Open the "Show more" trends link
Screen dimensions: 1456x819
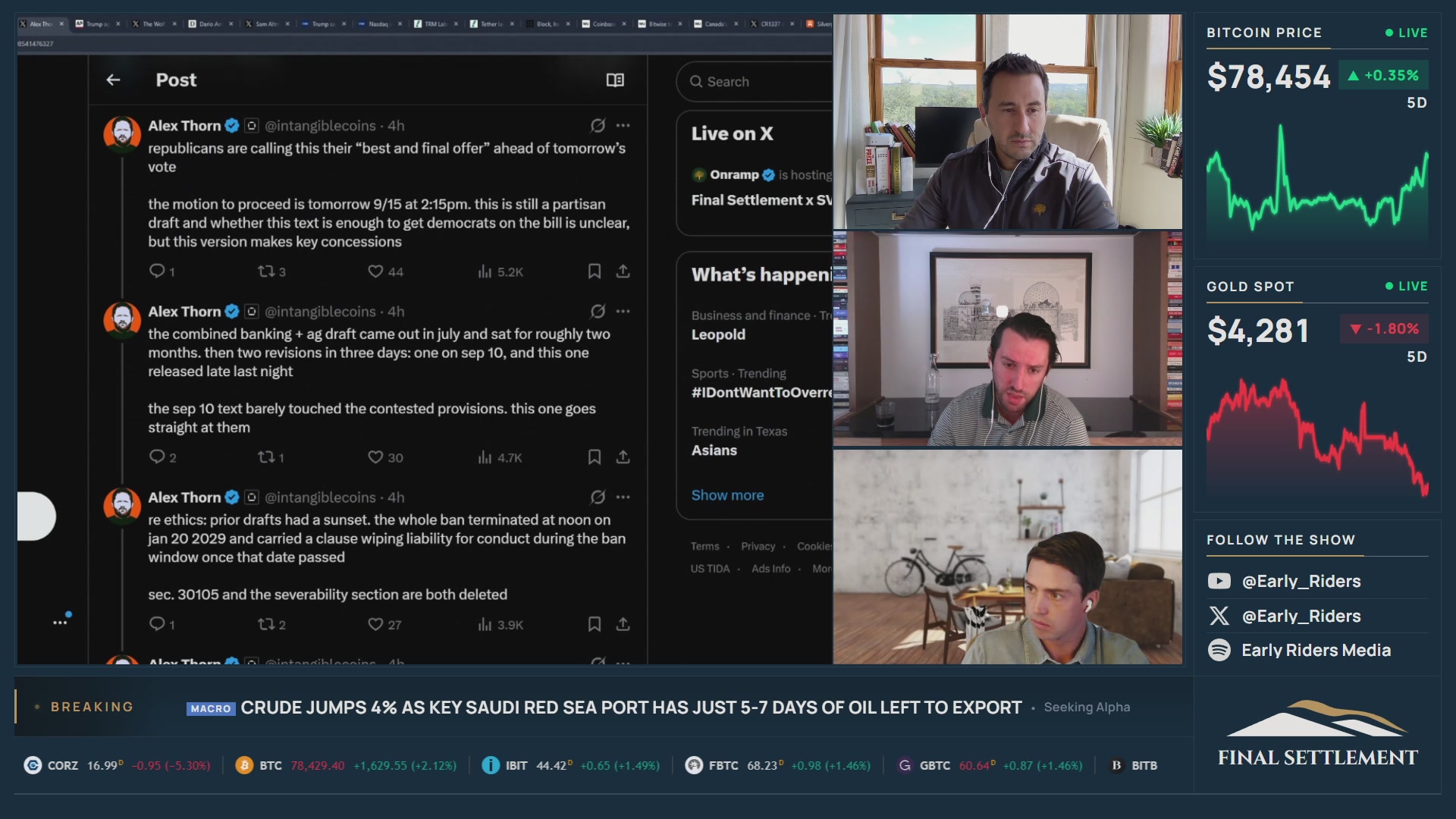click(727, 494)
